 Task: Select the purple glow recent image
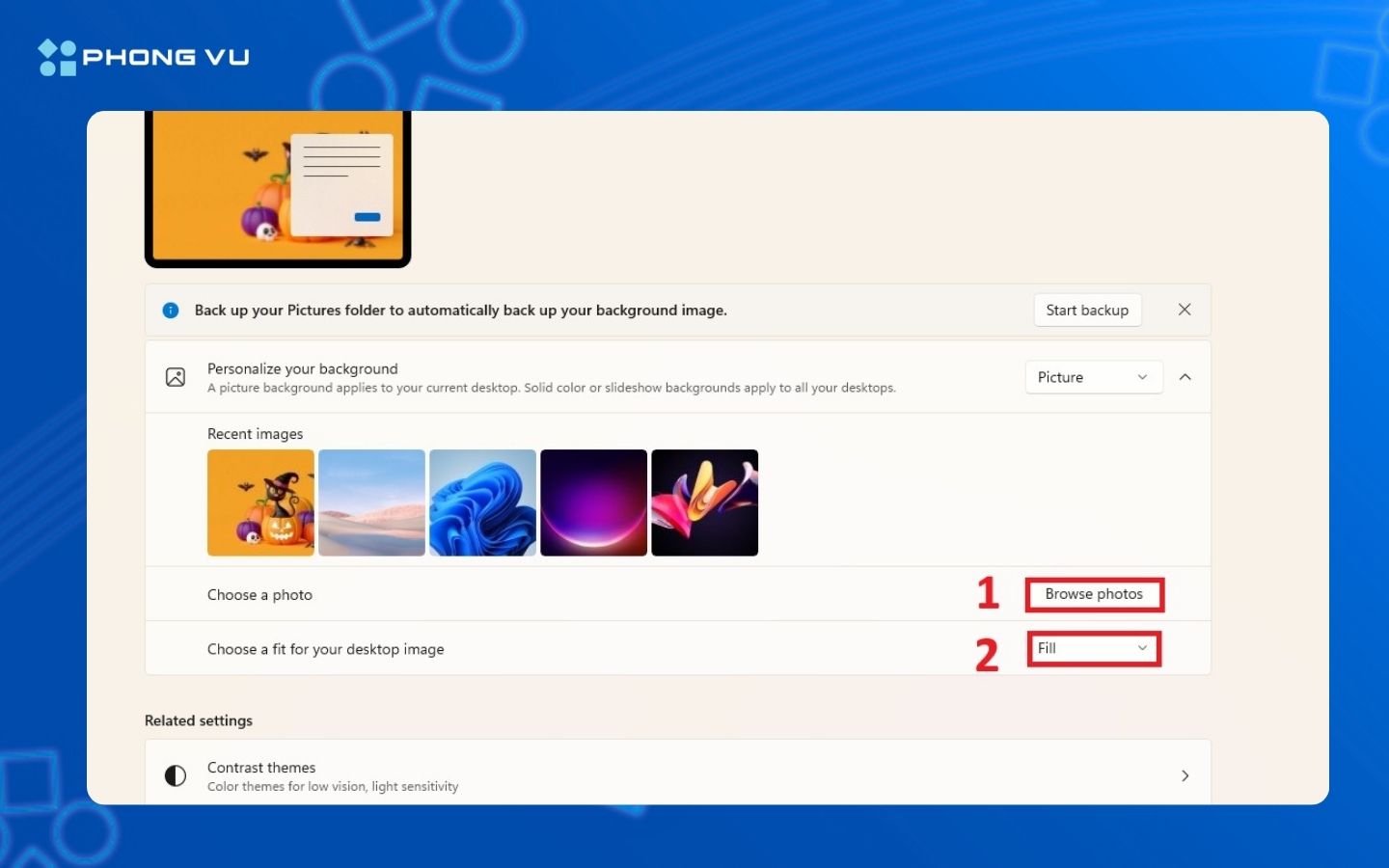click(x=593, y=502)
